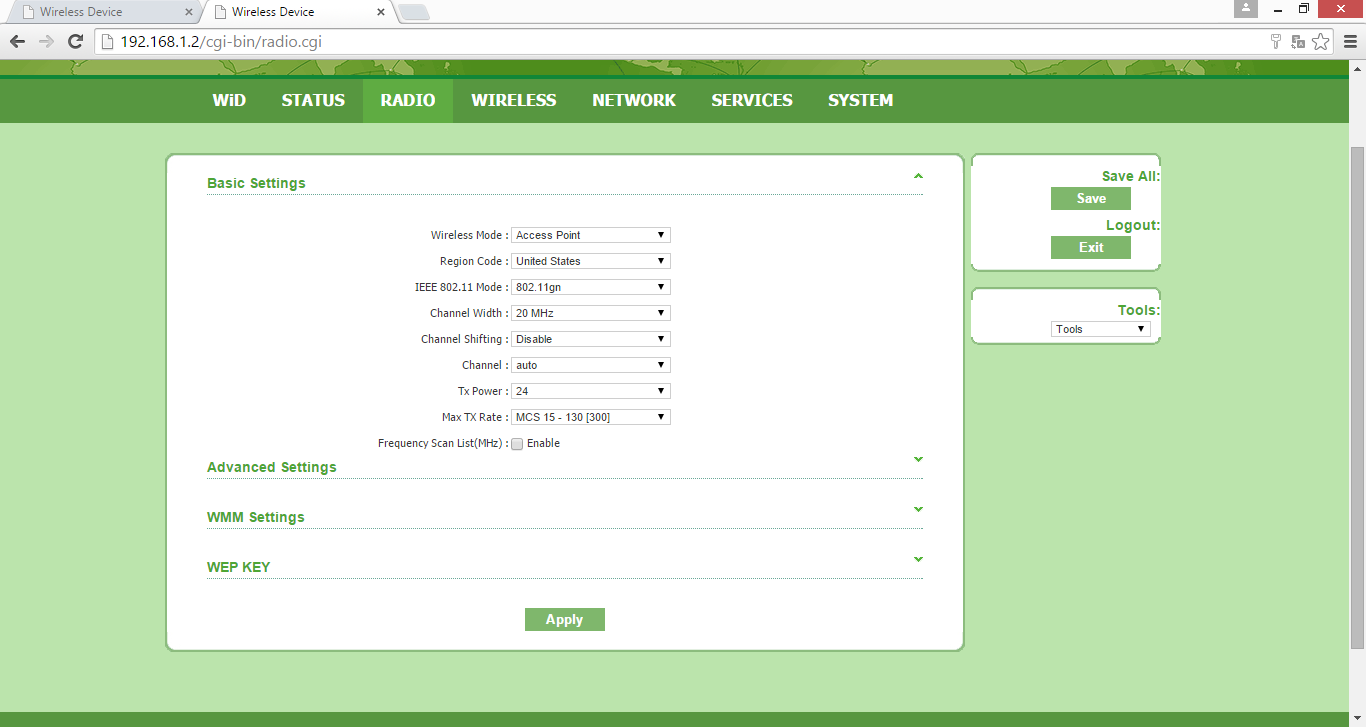Expand the WEP KEY section
The height and width of the screenshot is (727, 1366).
point(918,559)
